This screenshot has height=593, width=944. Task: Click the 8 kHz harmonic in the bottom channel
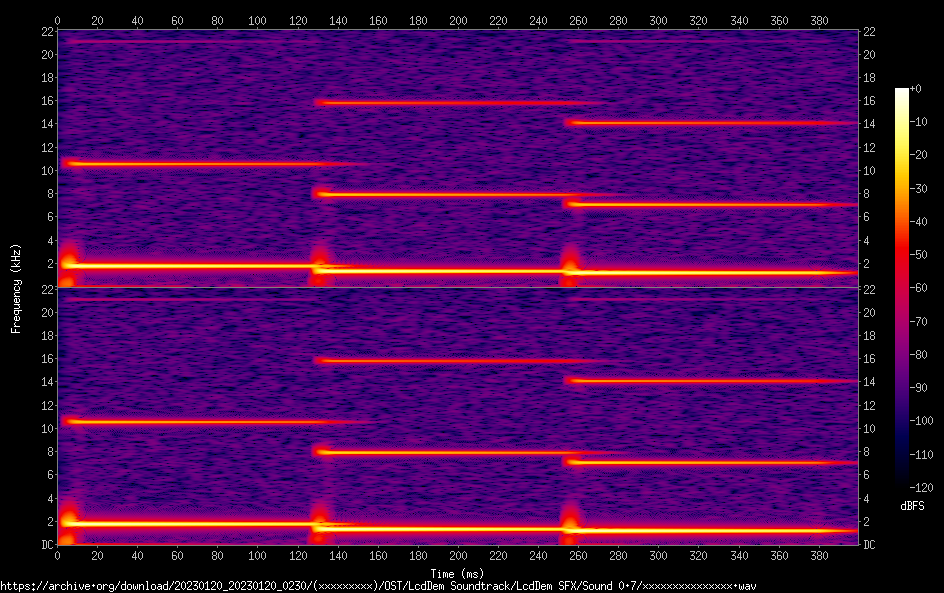click(450, 453)
